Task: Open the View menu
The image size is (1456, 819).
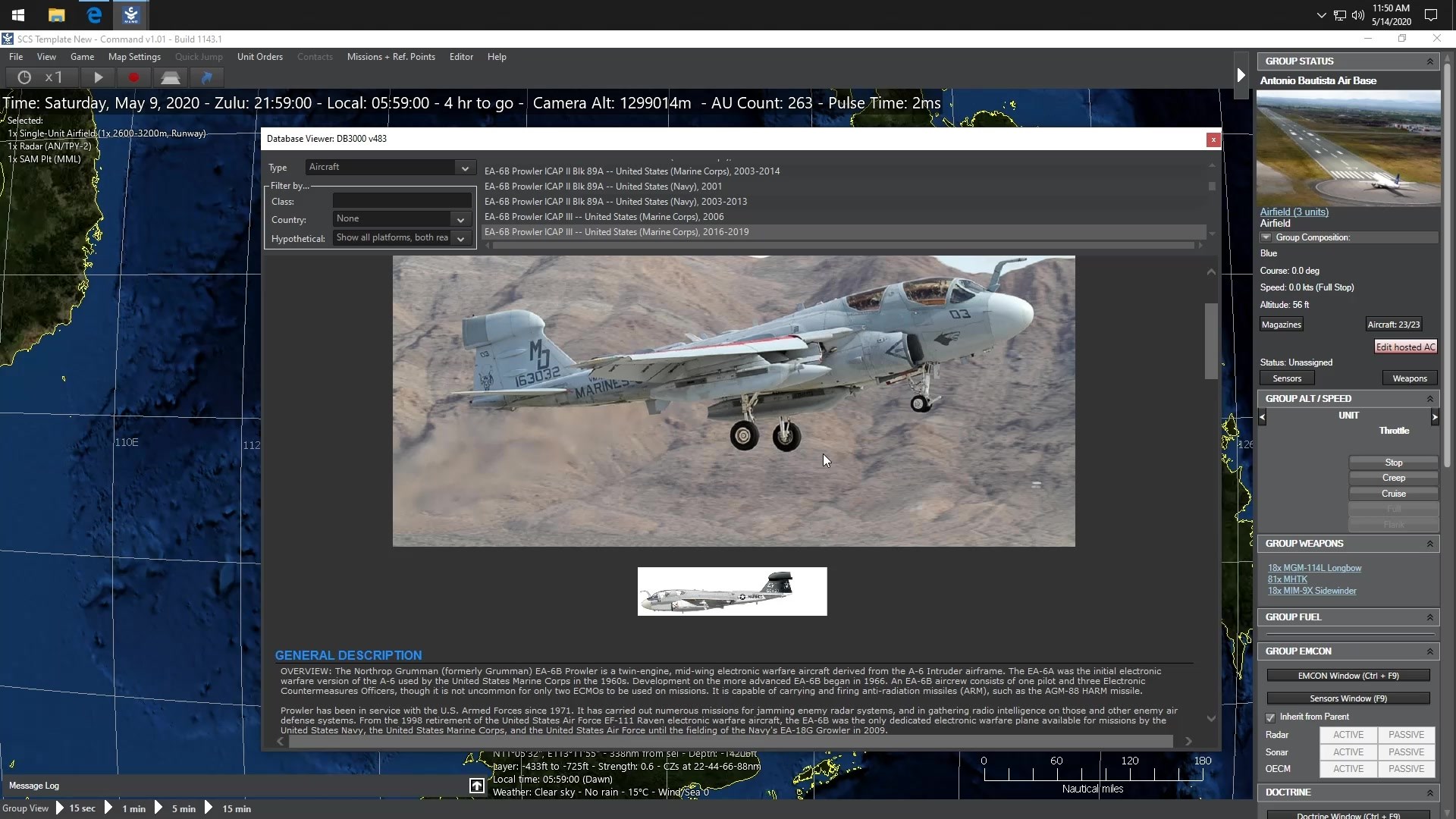Action: pos(46,57)
